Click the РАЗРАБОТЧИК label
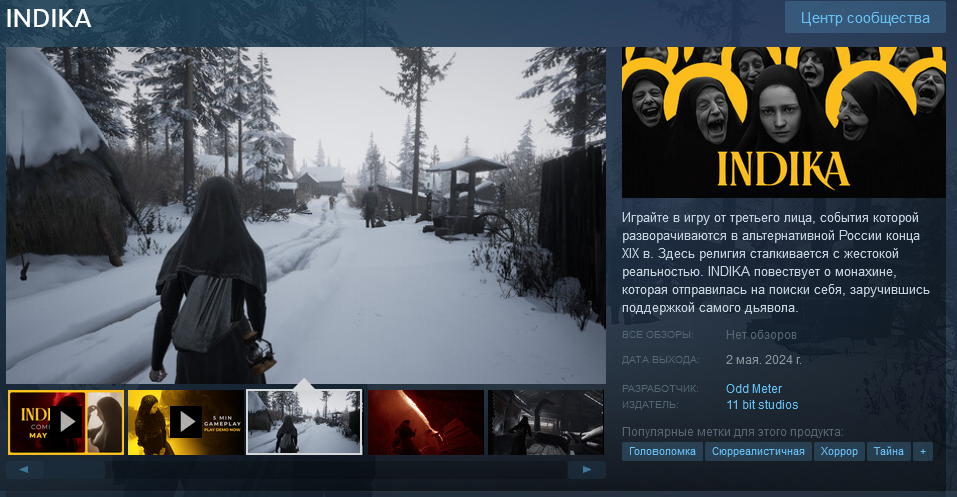957x497 pixels. (660, 388)
